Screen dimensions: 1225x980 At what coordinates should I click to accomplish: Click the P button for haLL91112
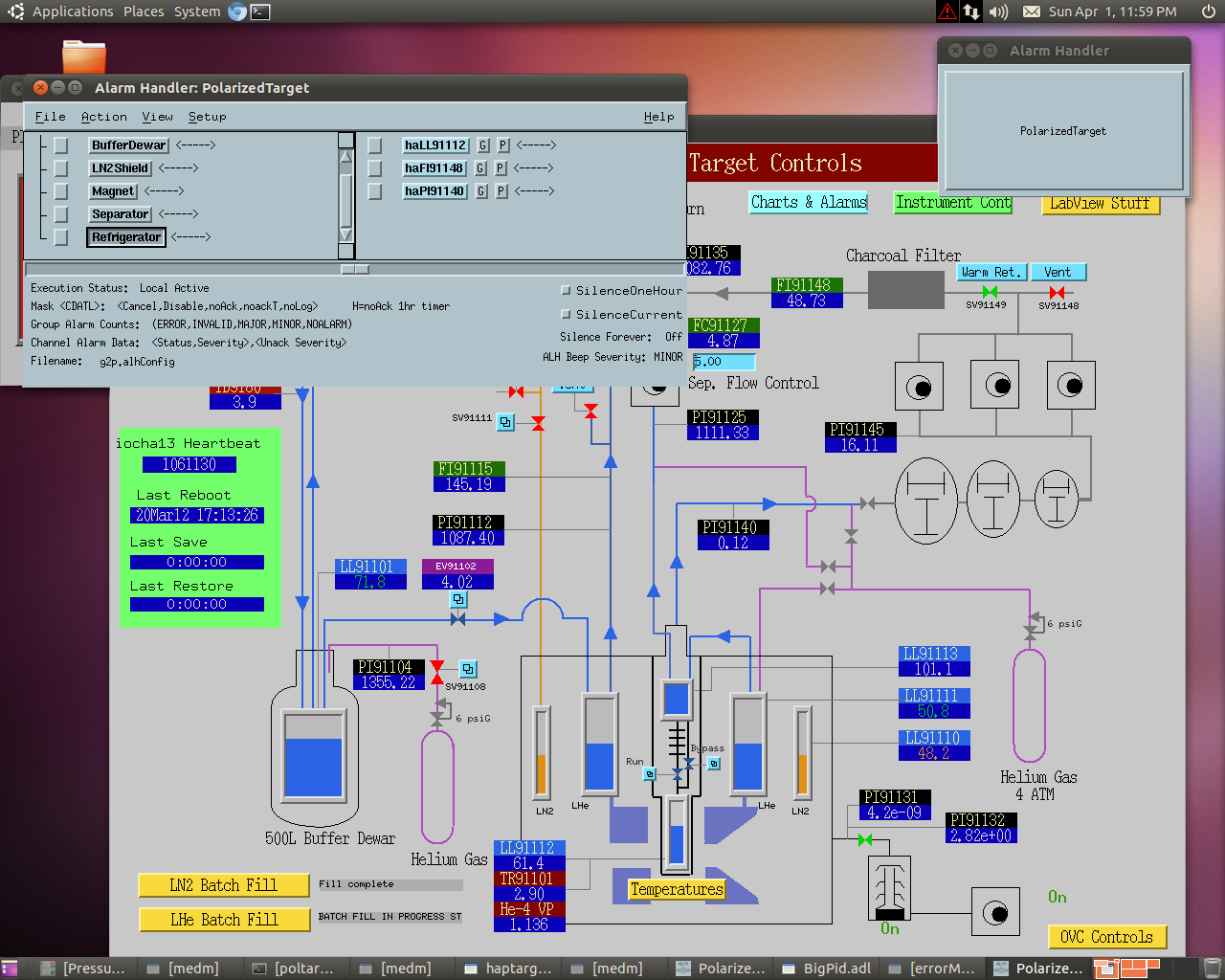[x=503, y=145]
